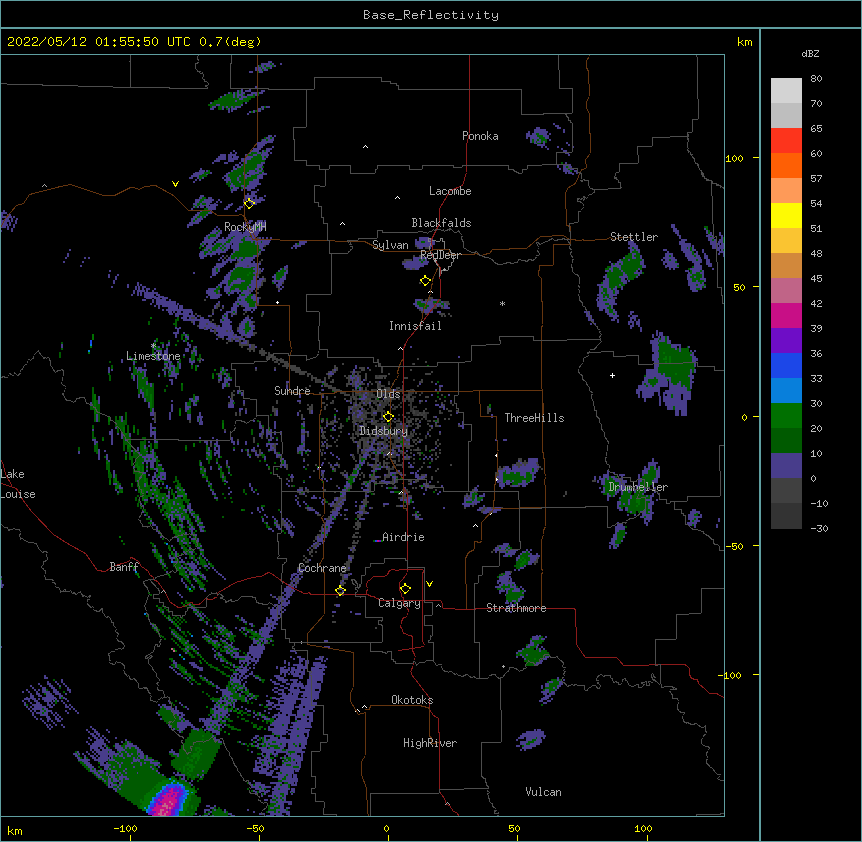Click the ThreeHills label
The image size is (862, 842).
(534, 418)
